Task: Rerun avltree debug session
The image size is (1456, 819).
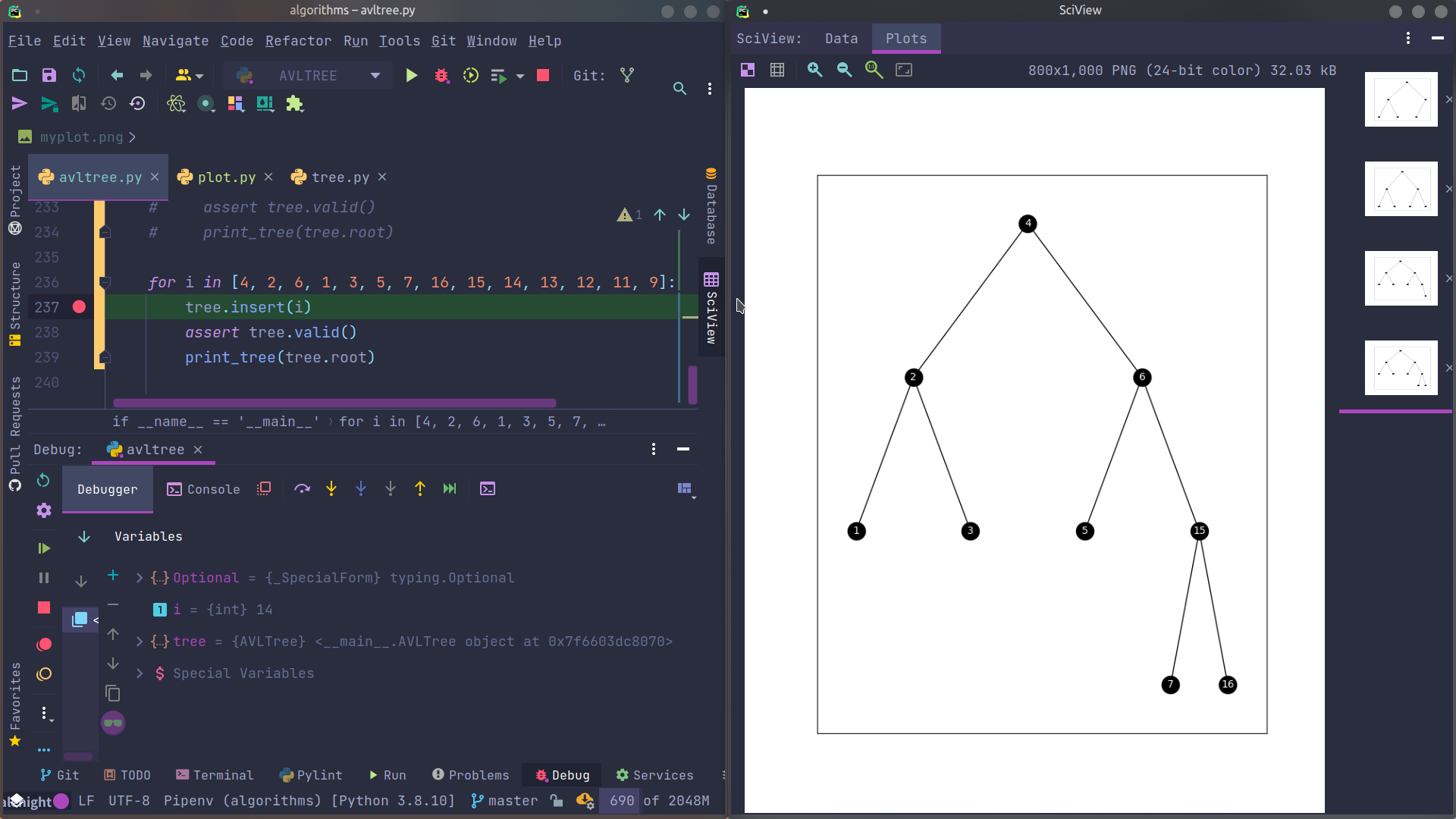Action: (43, 480)
